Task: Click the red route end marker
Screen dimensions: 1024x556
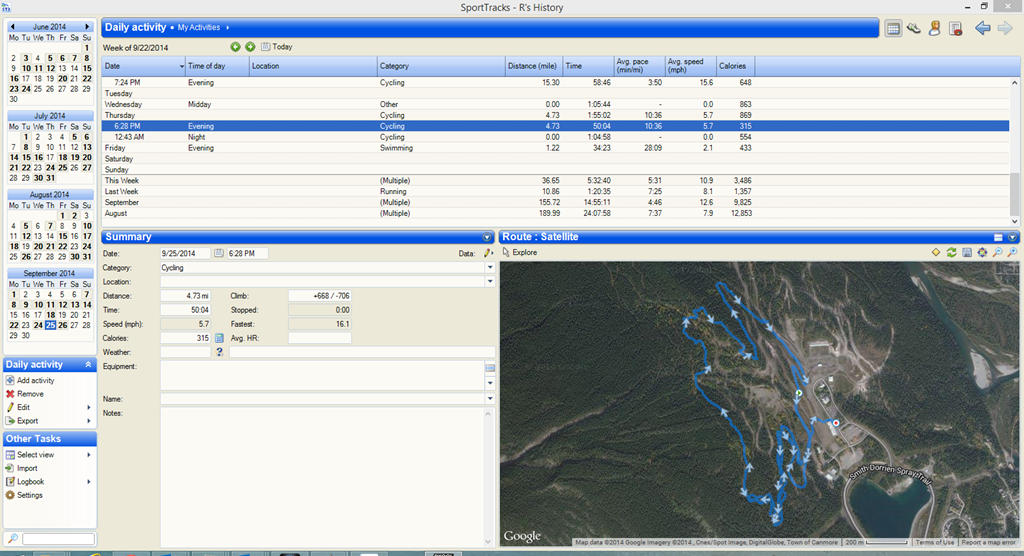Action: 836,423
